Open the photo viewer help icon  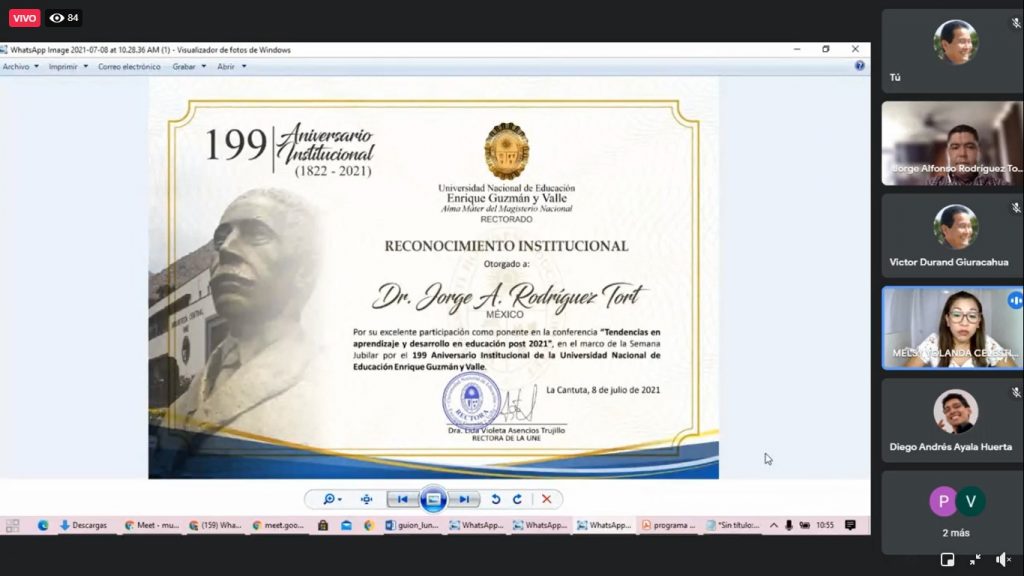(x=859, y=66)
